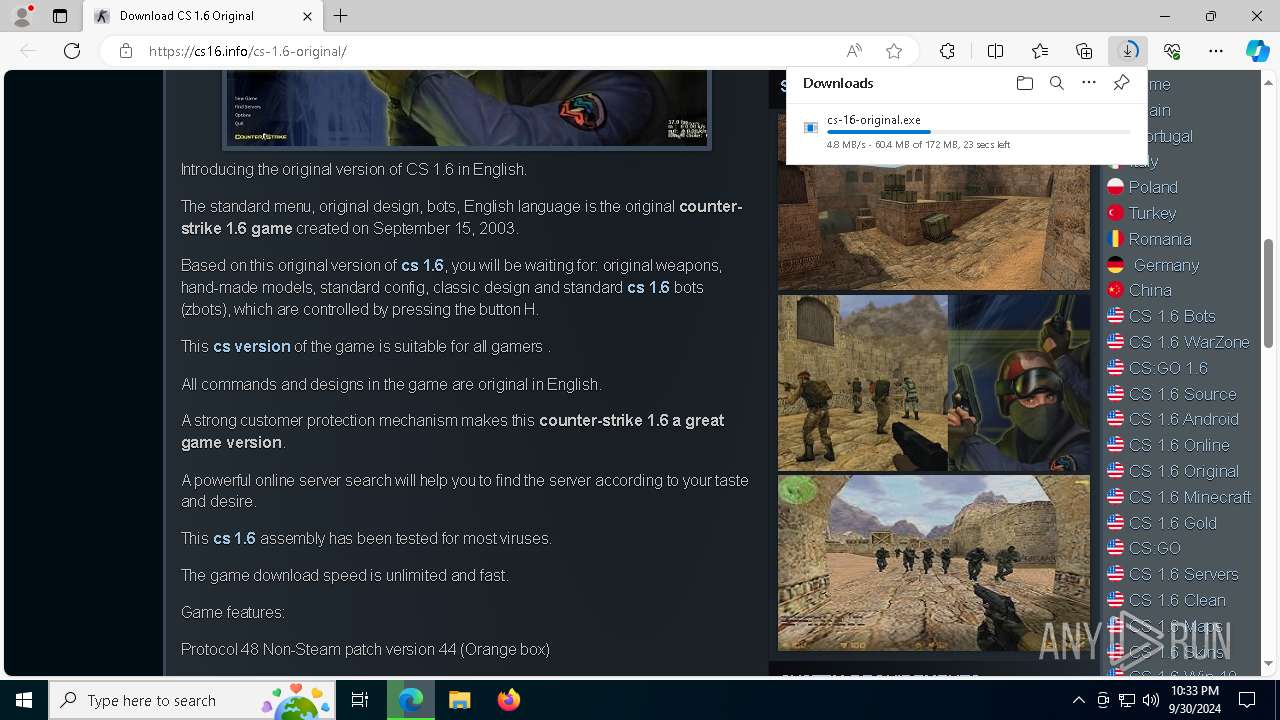
Task: Open the volume control tray icon
Action: click(1151, 700)
